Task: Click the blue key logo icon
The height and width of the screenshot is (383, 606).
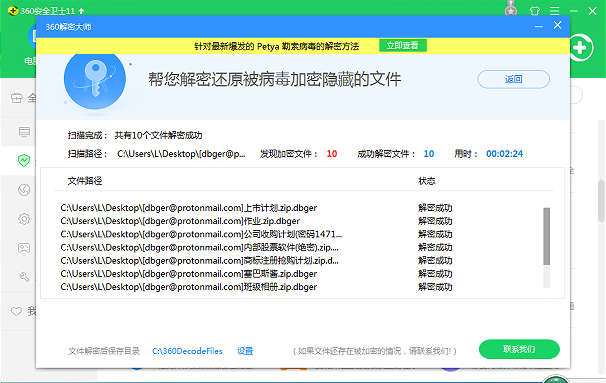Action: coord(95,79)
